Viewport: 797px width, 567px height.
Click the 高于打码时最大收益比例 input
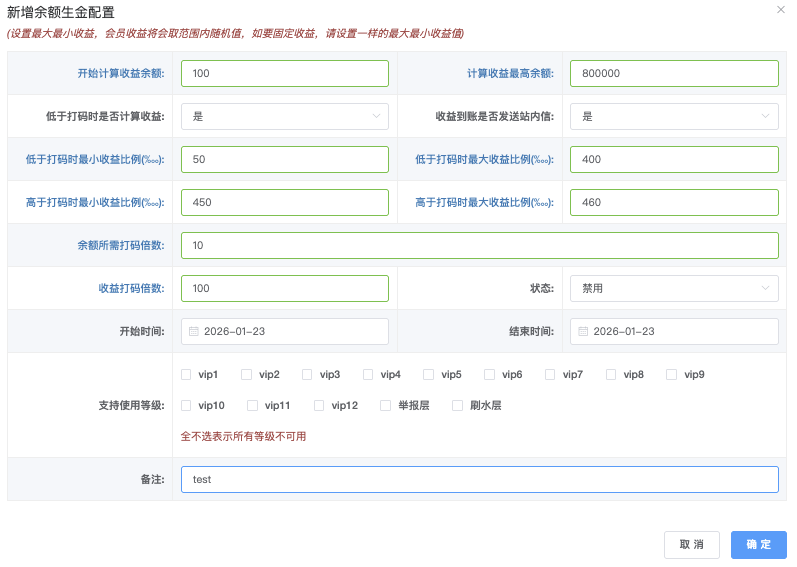tap(673, 202)
